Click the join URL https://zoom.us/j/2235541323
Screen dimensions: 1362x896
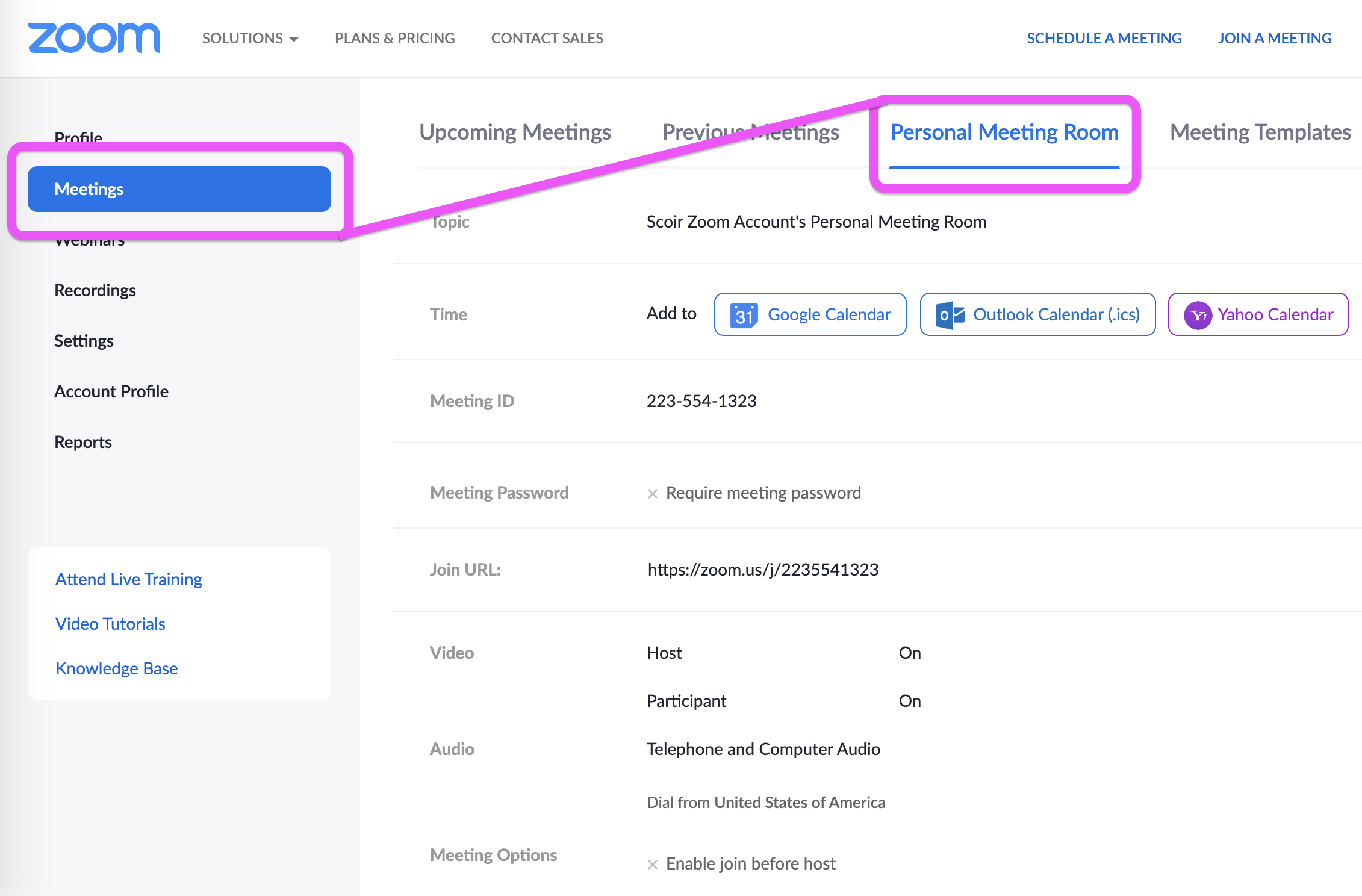(763, 570)
